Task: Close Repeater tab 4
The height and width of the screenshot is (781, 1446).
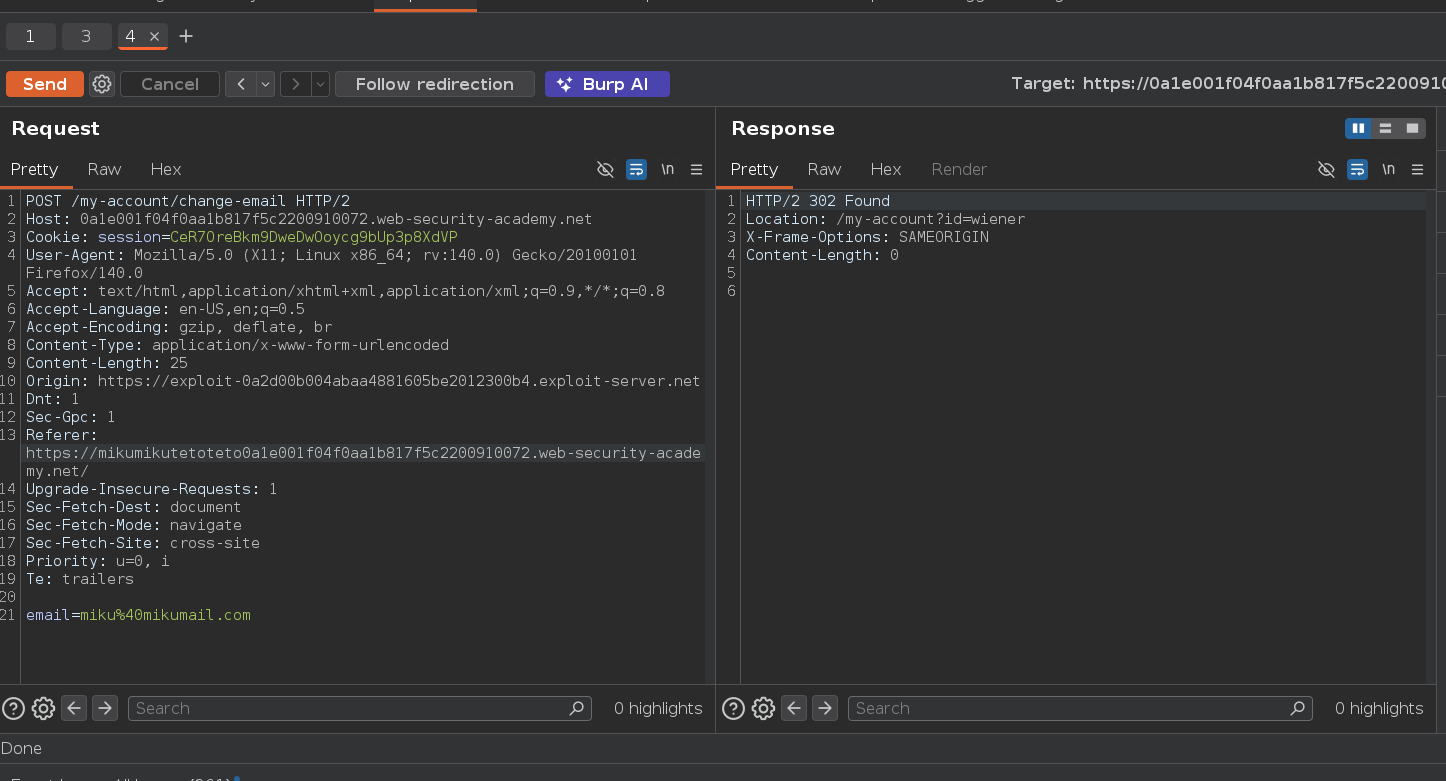Action: click(x=154, y=37)
